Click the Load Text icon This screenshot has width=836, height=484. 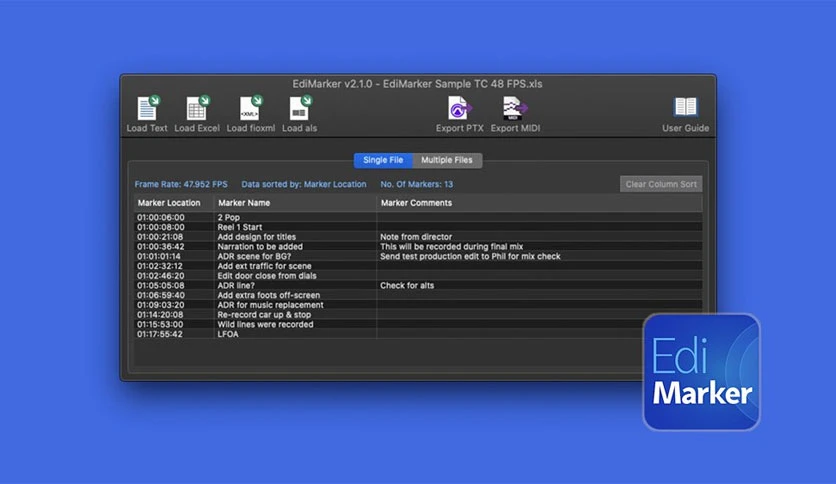point(148,108)
